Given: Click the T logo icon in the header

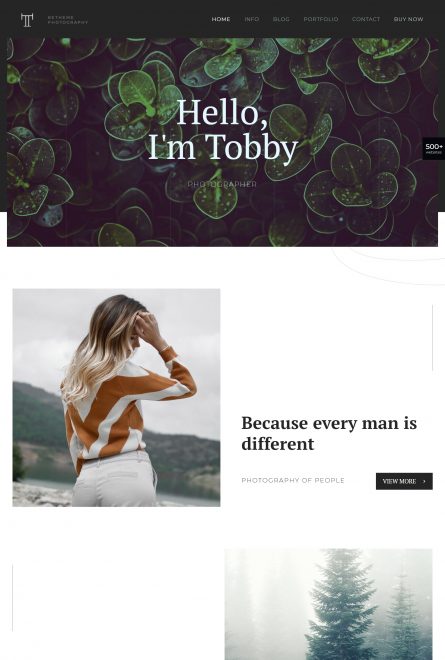Looking at the screenshot, I should click(27, 20).
